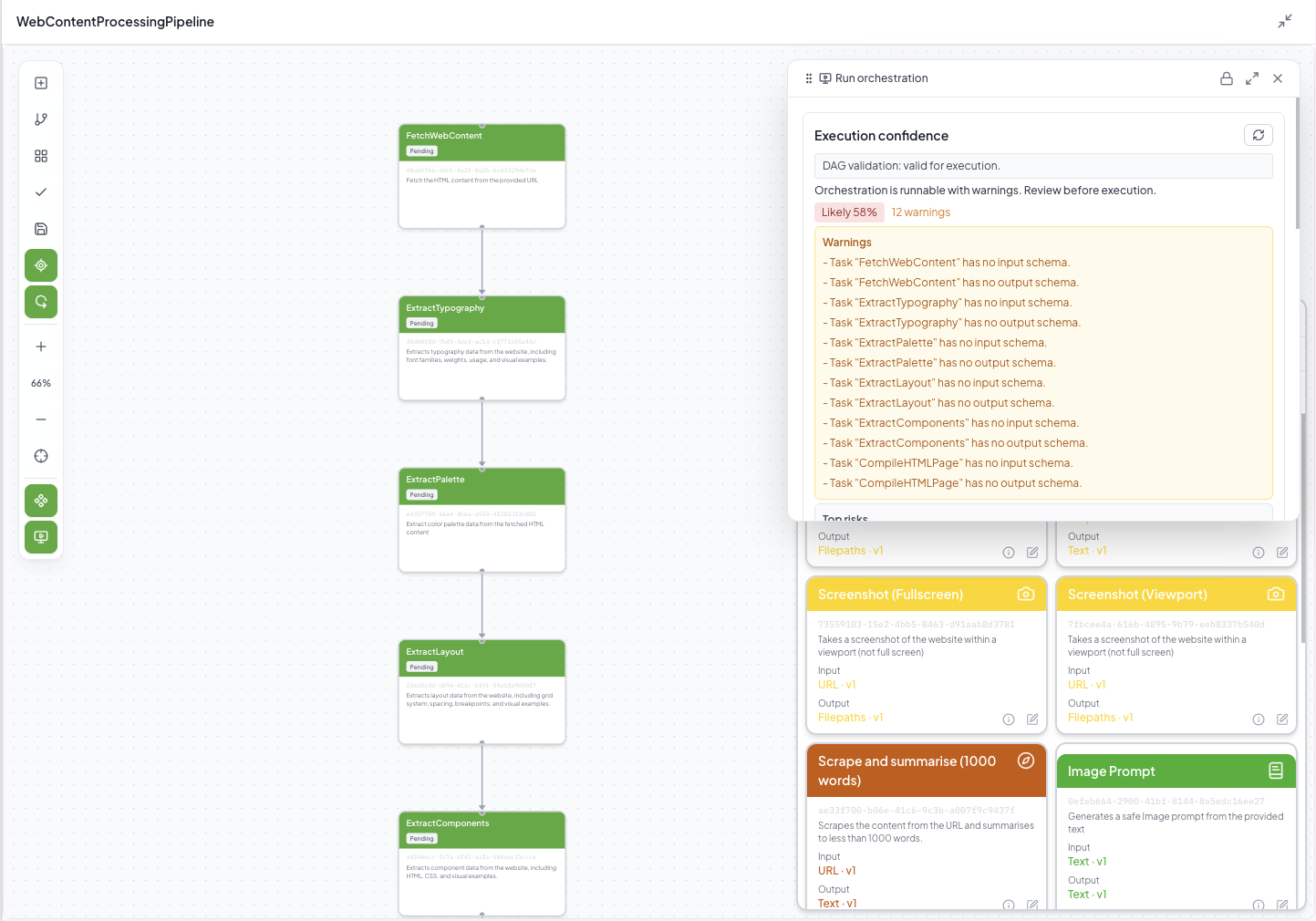Save the pipeline with the save icon
The height and width of the screenshot is (921, 1316).
(x=41, y=229)
